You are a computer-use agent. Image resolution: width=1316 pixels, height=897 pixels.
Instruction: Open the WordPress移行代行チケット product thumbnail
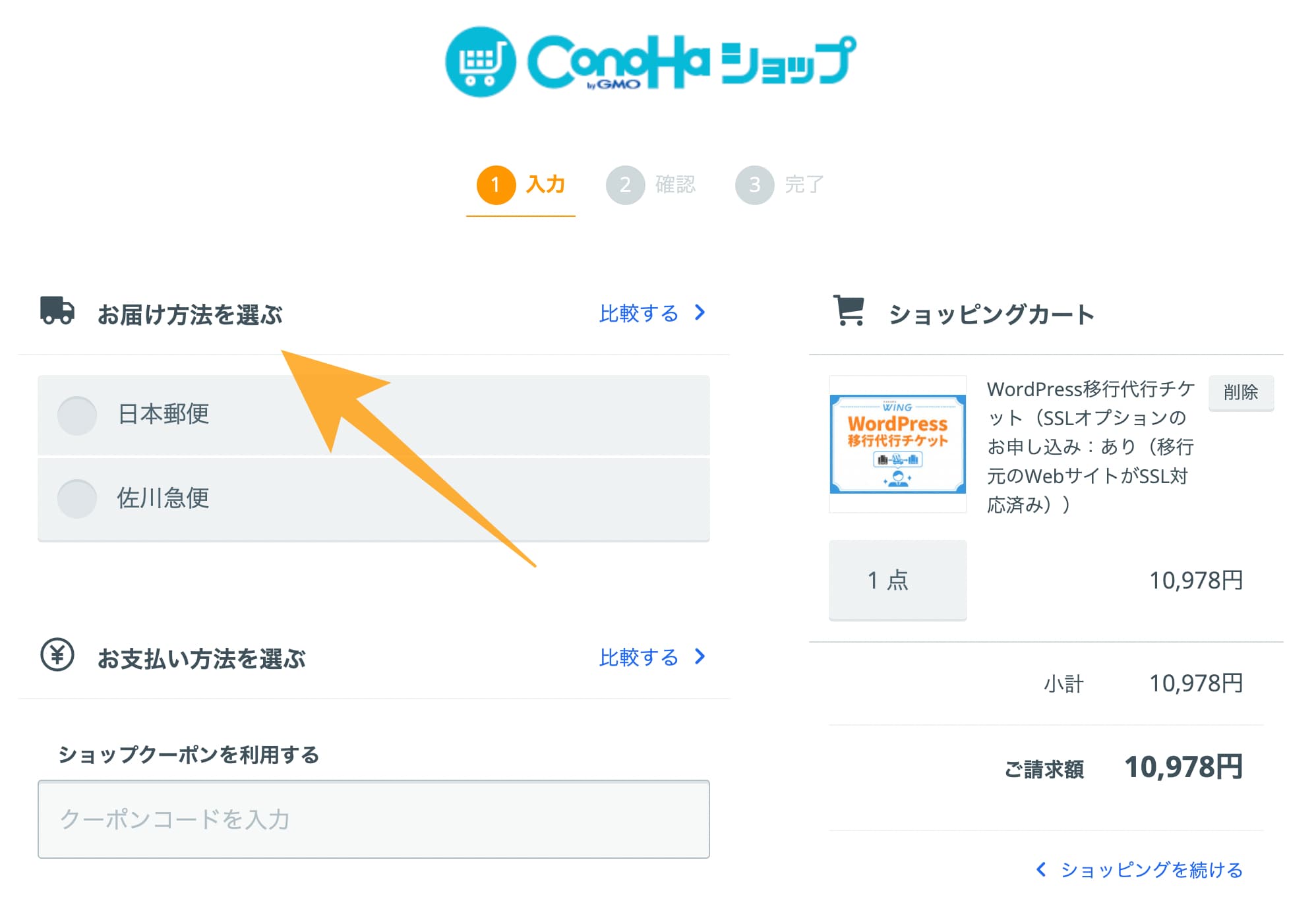897,444
